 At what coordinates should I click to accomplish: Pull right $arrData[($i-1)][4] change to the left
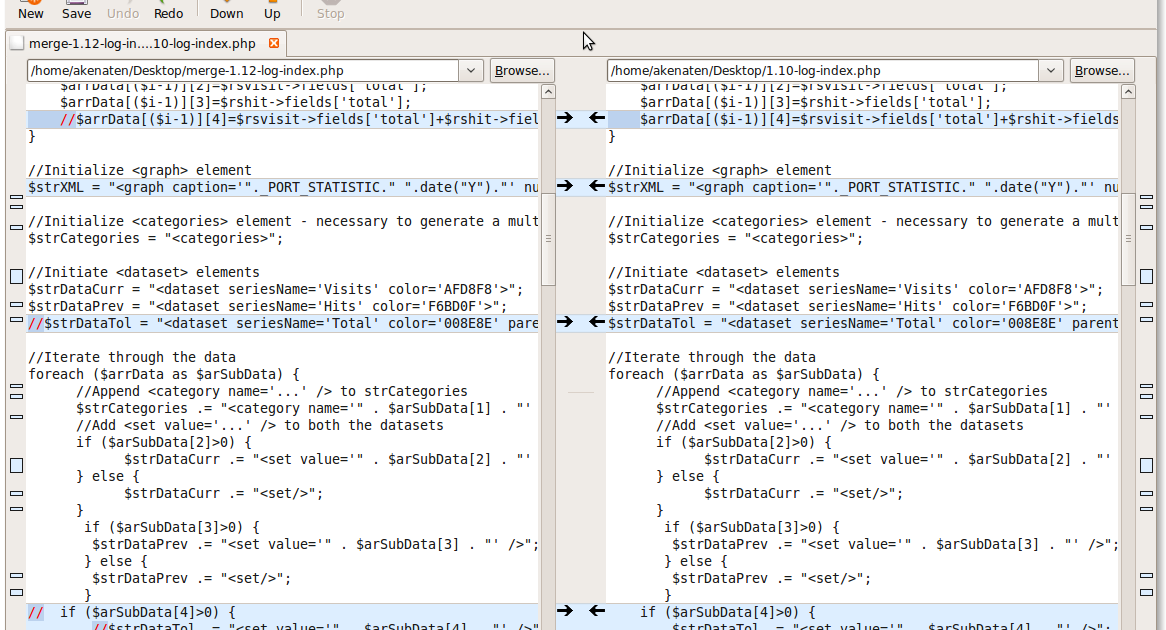tap(596, 118)
